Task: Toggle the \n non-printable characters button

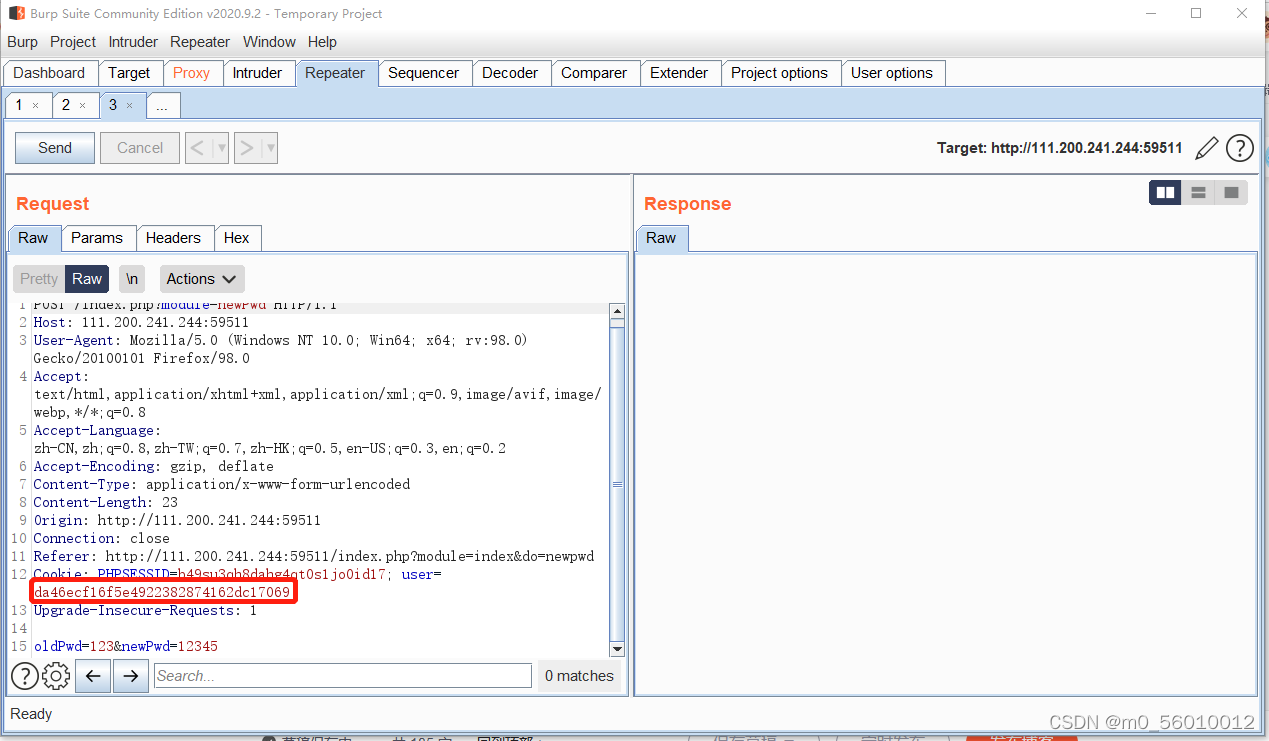Action: pos(132,279)
